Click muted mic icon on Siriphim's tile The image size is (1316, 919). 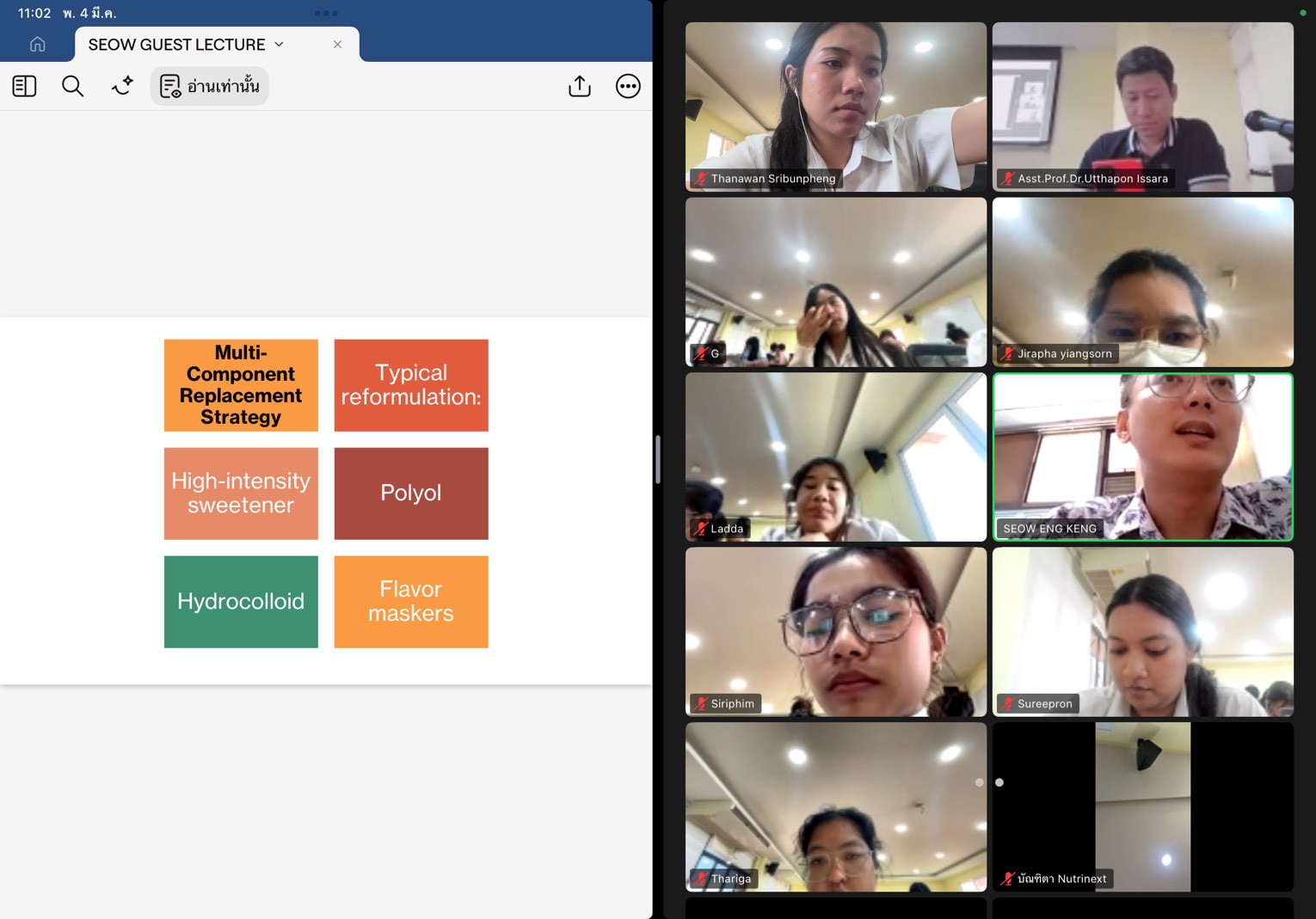click(701, 704)
